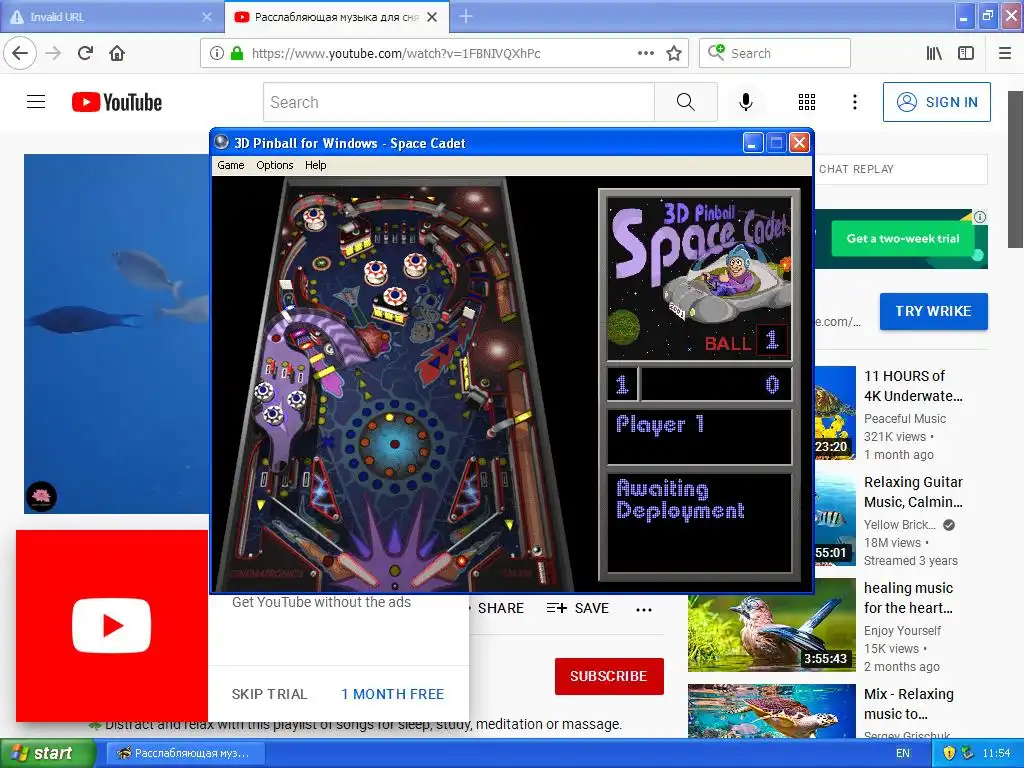Viewport: 1024px width, 768px height.
Task: Choose 1 MONTH FREE offer
Action: click(x=392, y=694)
